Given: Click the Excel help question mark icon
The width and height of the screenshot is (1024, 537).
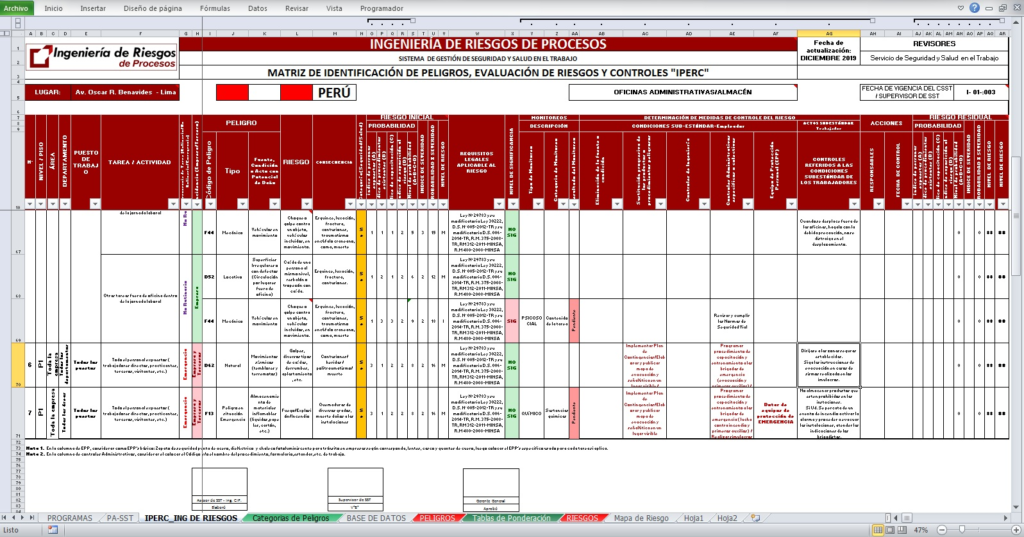Looking at the screenshot, I should [x=975, y=8].
